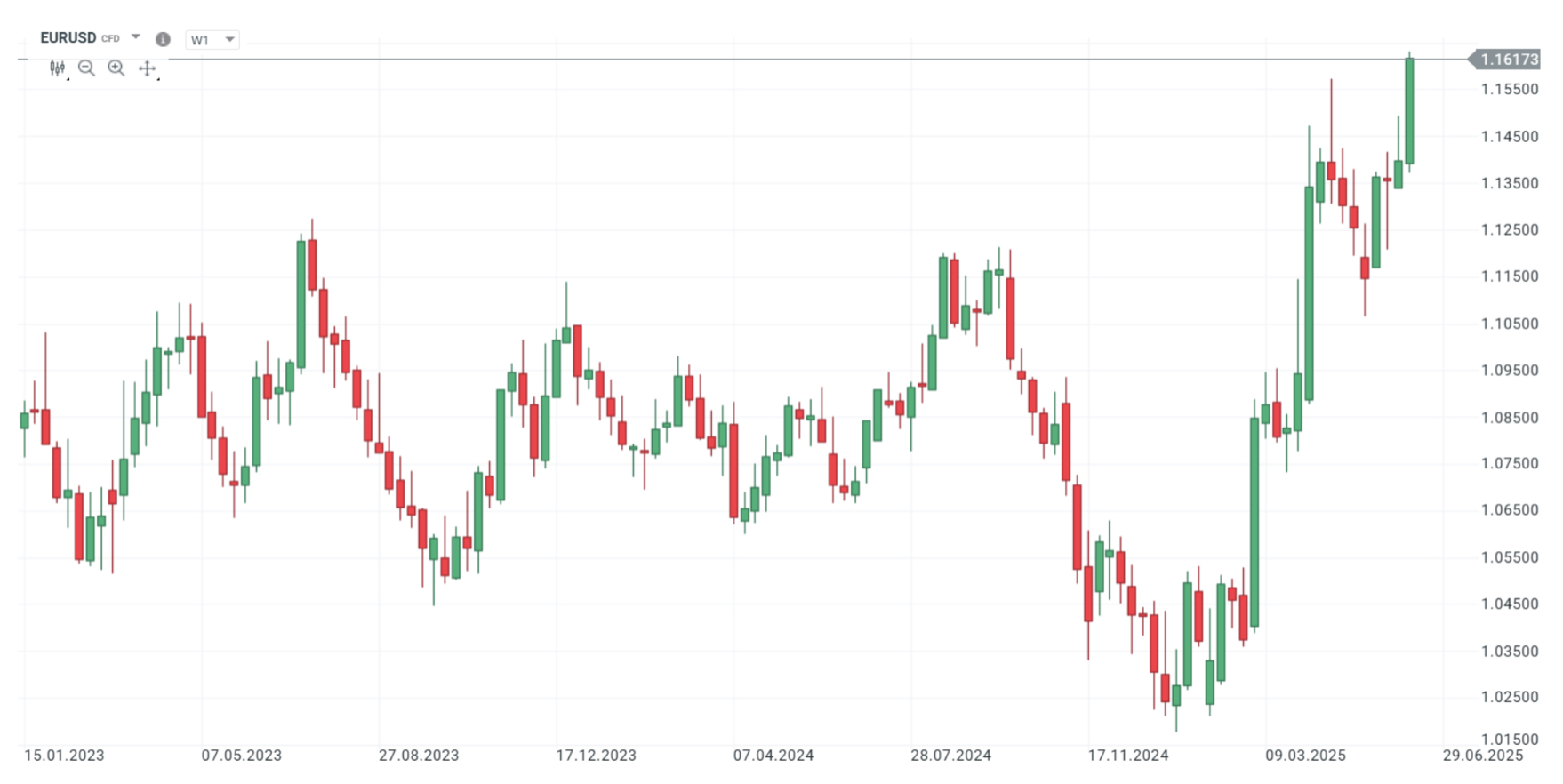The height and width of the screenshot is (784, 1563).
Task: Select the 07.05.2023 time axis label
Action: (x=241, y=756)
